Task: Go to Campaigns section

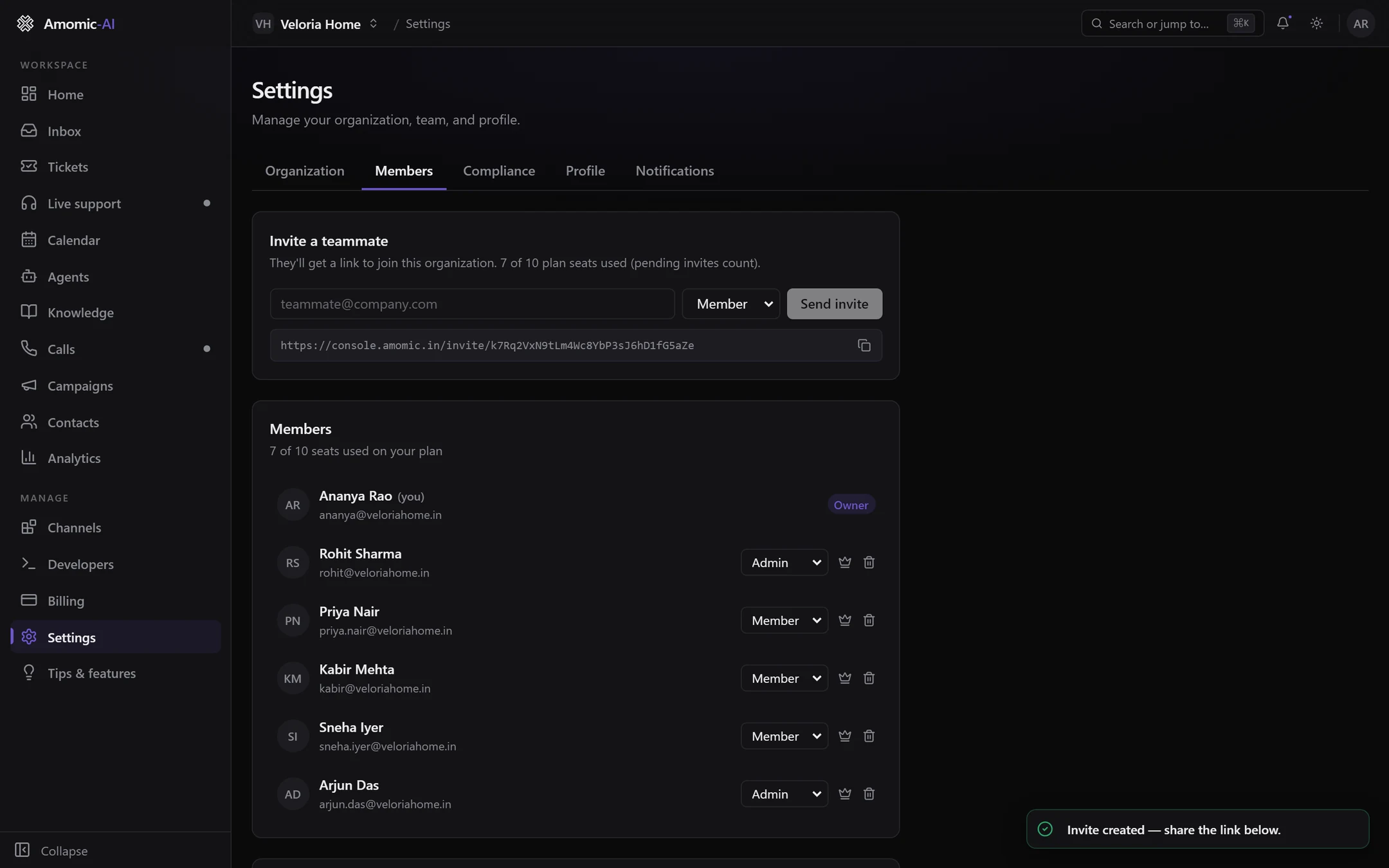Action: (116, 386)
